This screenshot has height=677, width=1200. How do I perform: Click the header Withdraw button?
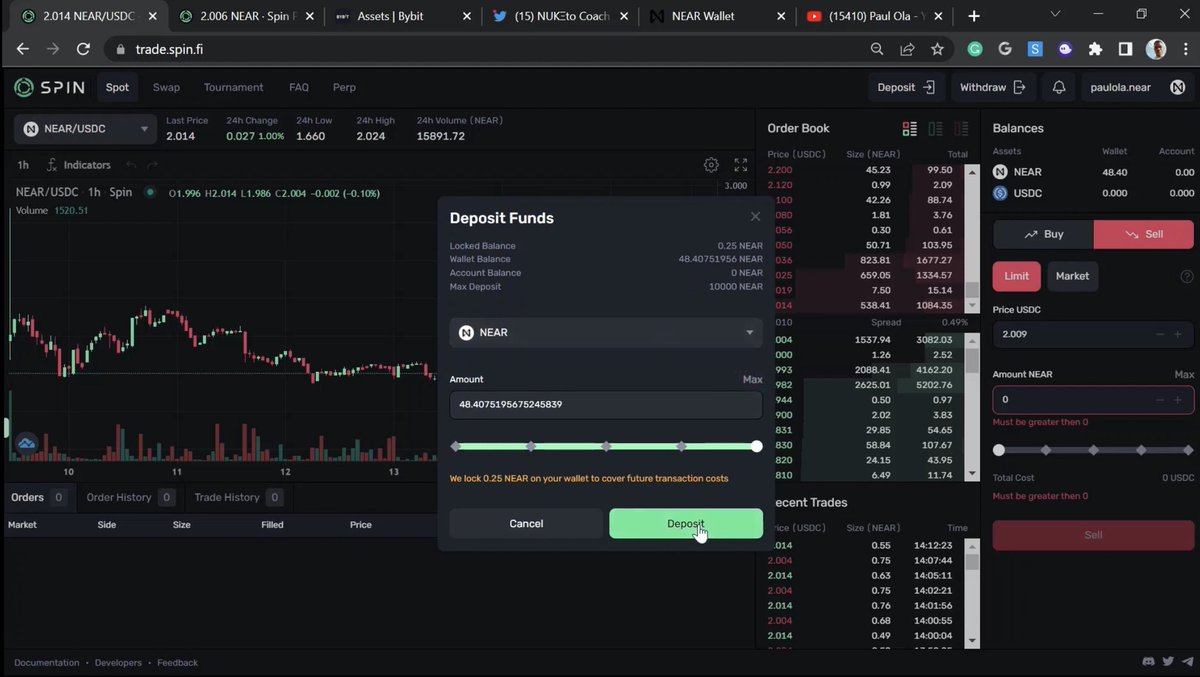[993, 87]
